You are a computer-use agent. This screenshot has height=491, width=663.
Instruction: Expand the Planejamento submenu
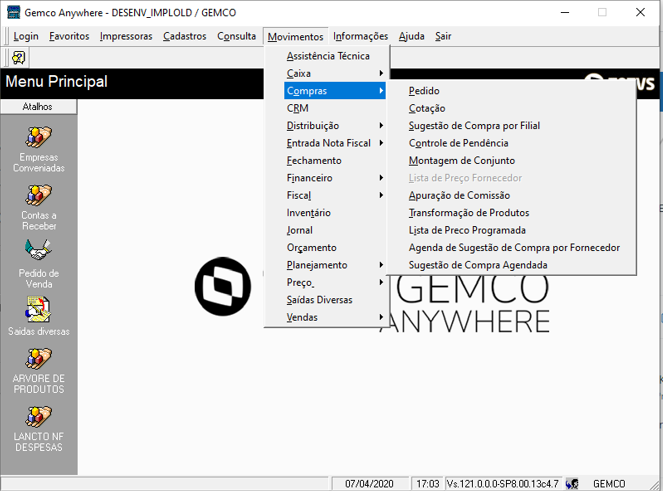(x=335, y=265)
